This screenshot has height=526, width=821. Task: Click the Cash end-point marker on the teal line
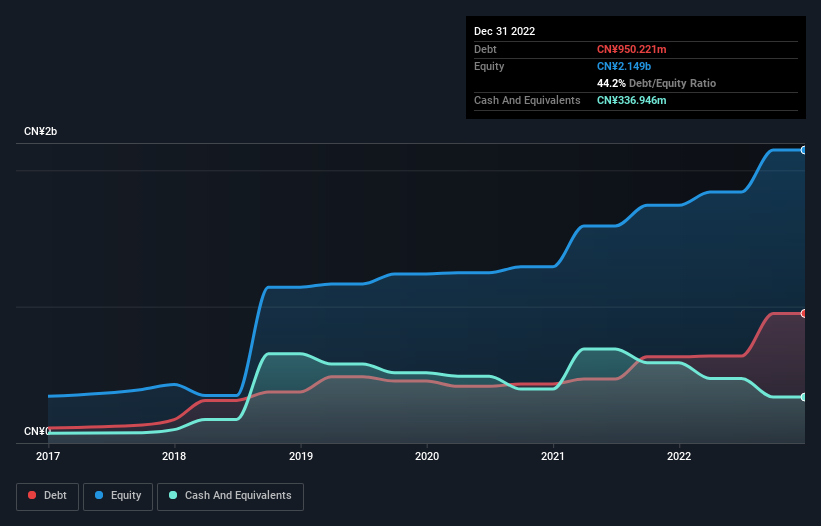[804, 397]
